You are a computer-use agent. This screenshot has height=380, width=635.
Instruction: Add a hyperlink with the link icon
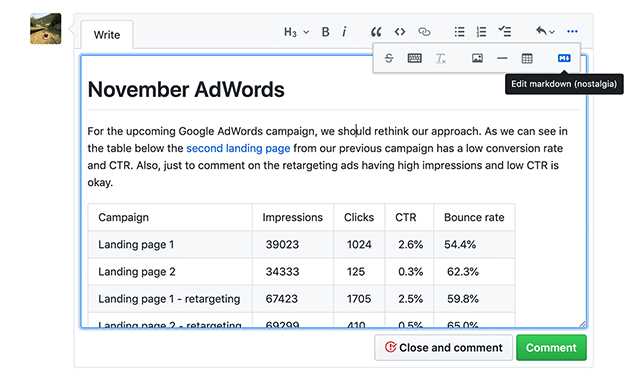coord(424,32)
